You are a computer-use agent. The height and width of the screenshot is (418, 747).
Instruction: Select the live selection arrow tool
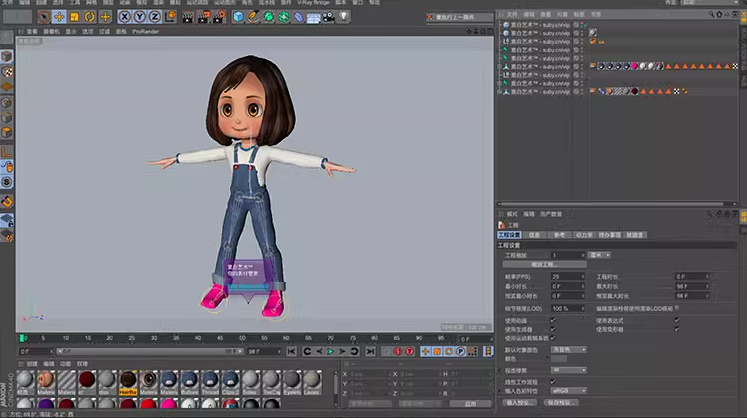[x=43, y=17]
